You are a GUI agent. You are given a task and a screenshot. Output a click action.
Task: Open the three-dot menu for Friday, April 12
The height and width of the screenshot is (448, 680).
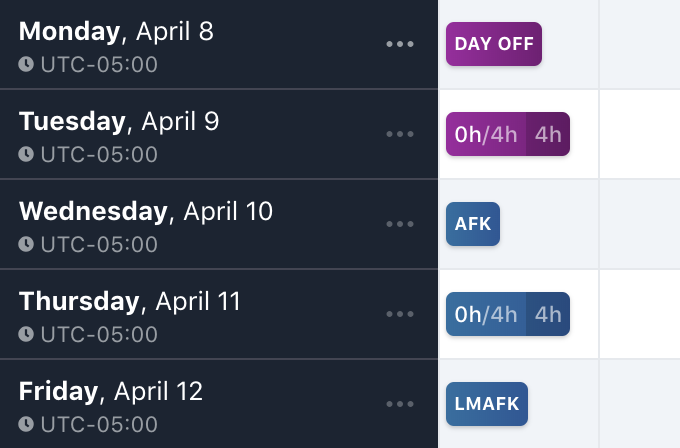click(400, 404)
